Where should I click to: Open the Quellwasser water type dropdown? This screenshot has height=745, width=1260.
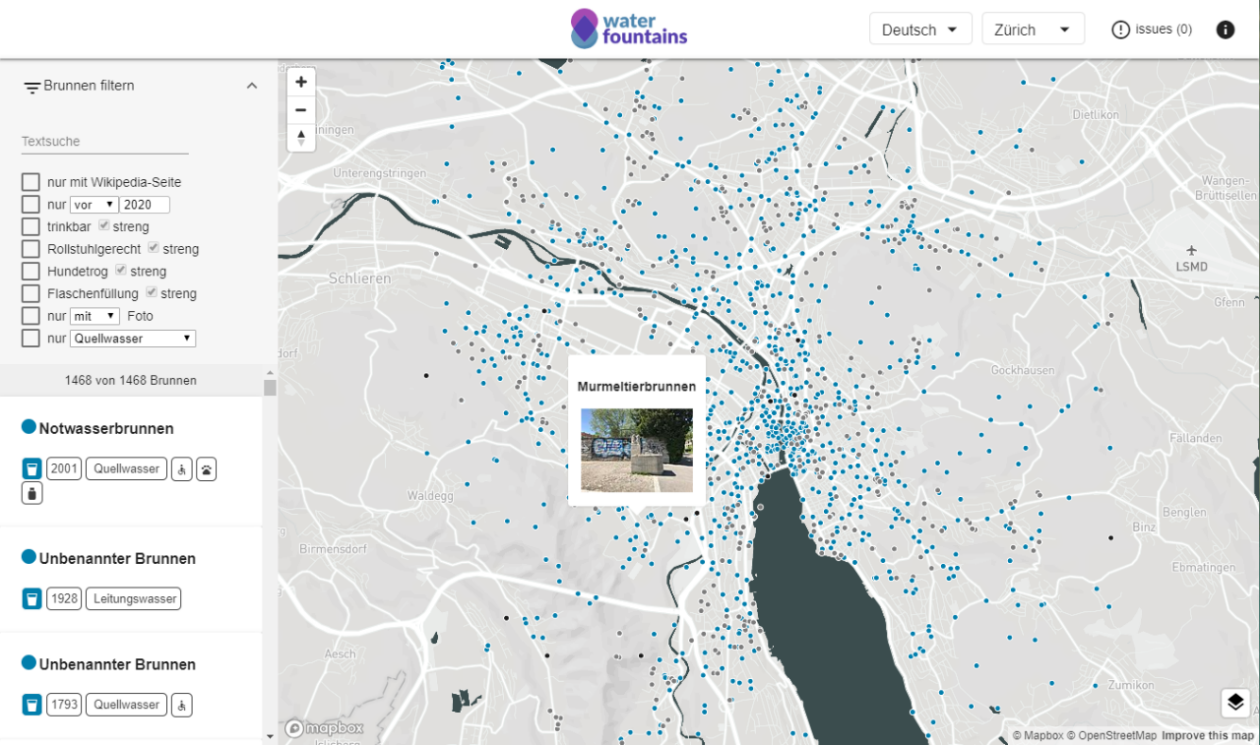pyautogui.click(x=133, y=338)
